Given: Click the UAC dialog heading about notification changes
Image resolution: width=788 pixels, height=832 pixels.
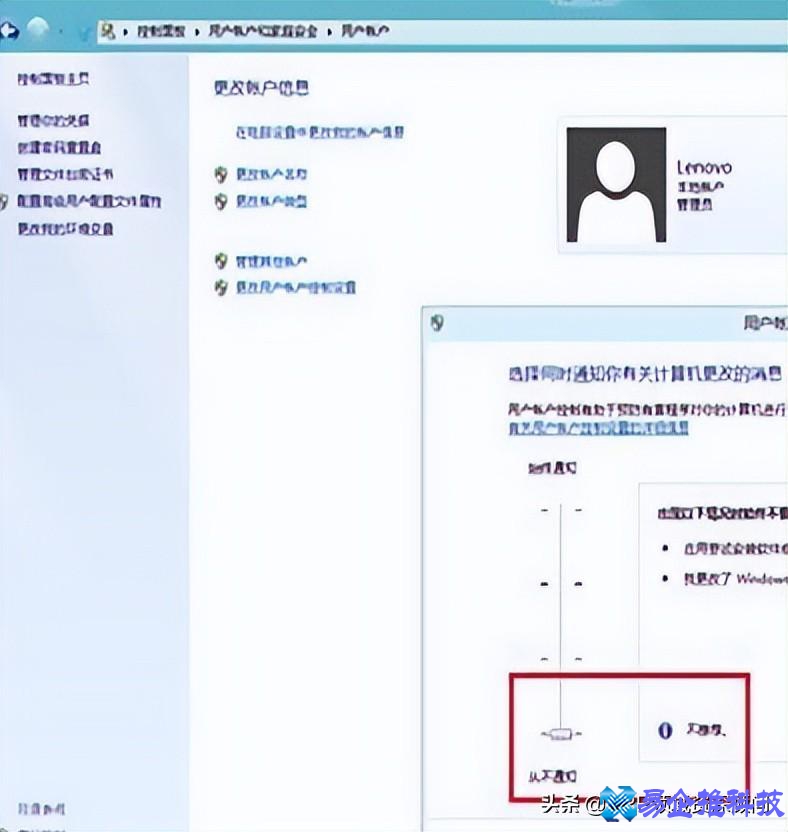Looking at the screenshot, I should pyautogui.click(x=645, y=374).
